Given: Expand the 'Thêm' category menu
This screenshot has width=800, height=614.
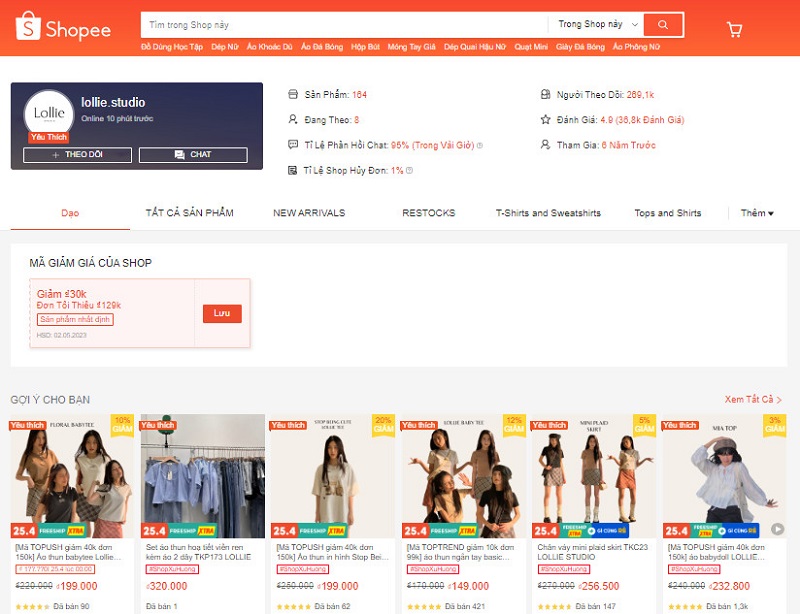Looking at the screenshot, I should (x=757, y=213).
